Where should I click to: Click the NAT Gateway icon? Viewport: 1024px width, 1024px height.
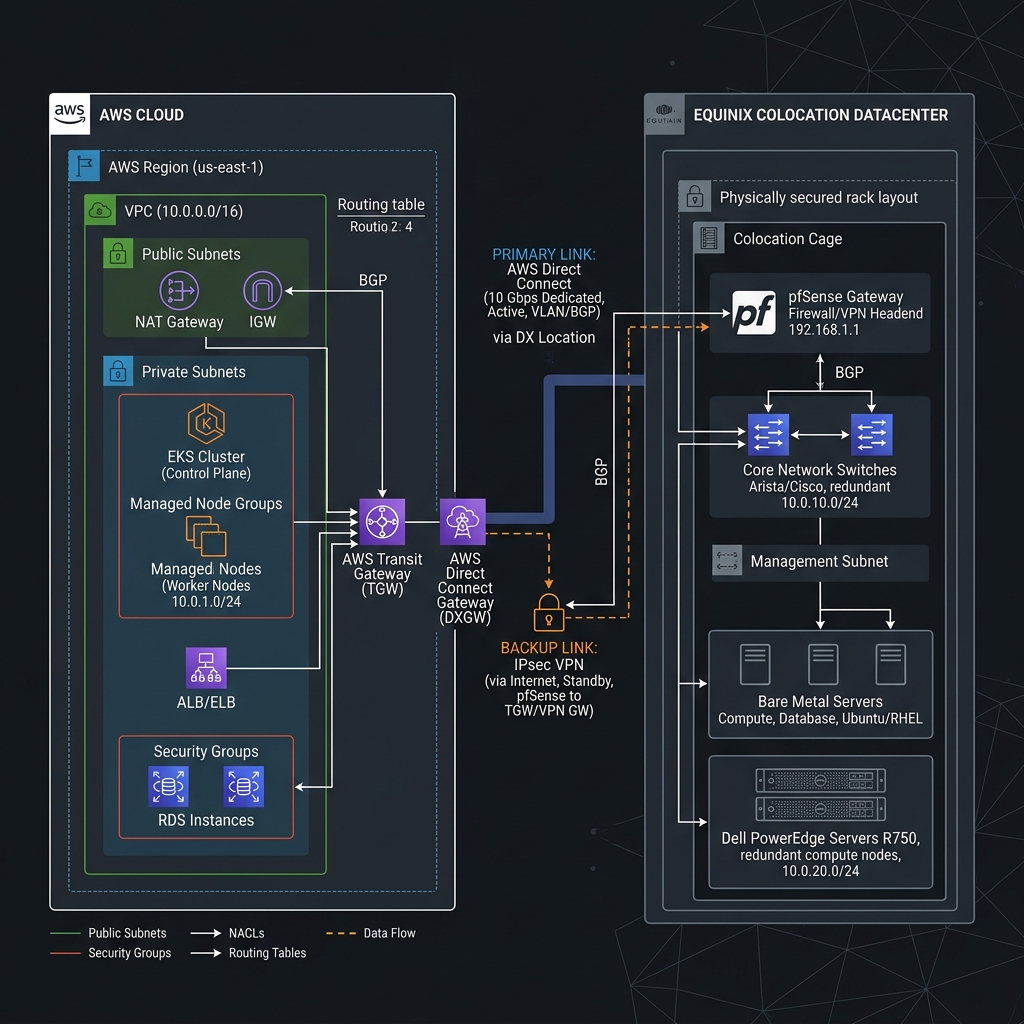tap(179, 291)
